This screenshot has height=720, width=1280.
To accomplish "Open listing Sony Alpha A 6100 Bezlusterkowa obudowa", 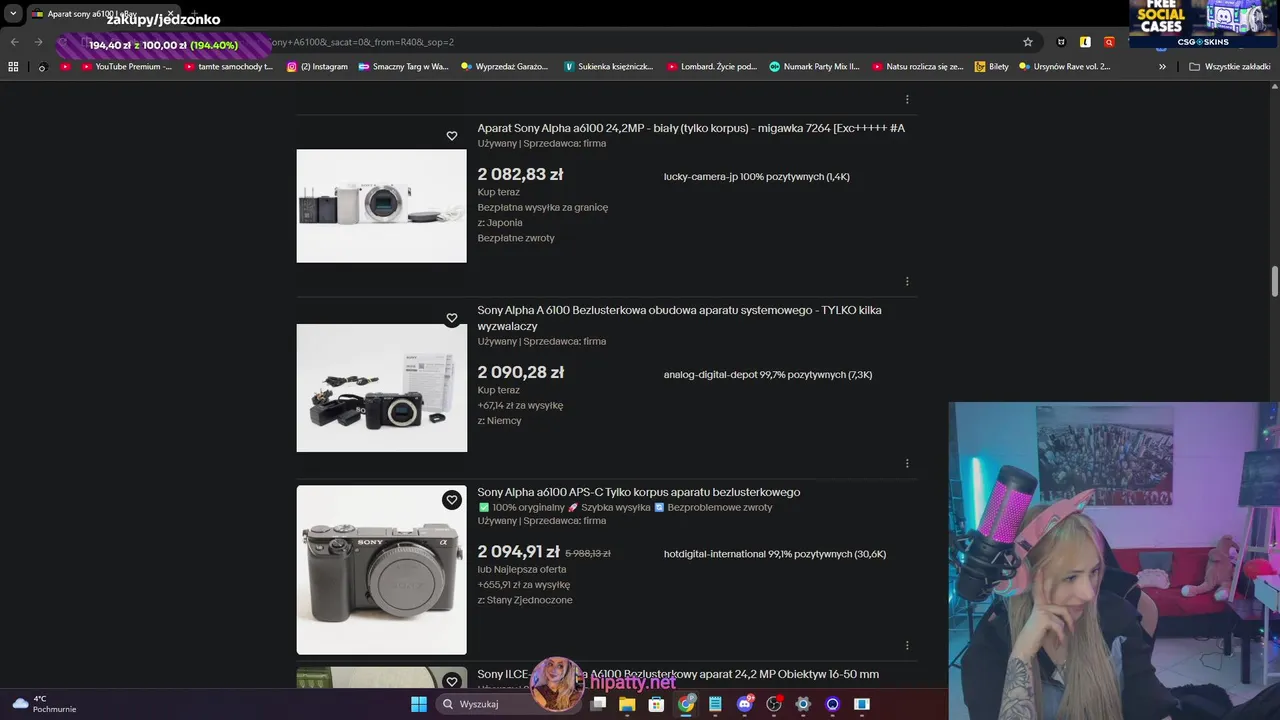I will click(x=679, y=318).
